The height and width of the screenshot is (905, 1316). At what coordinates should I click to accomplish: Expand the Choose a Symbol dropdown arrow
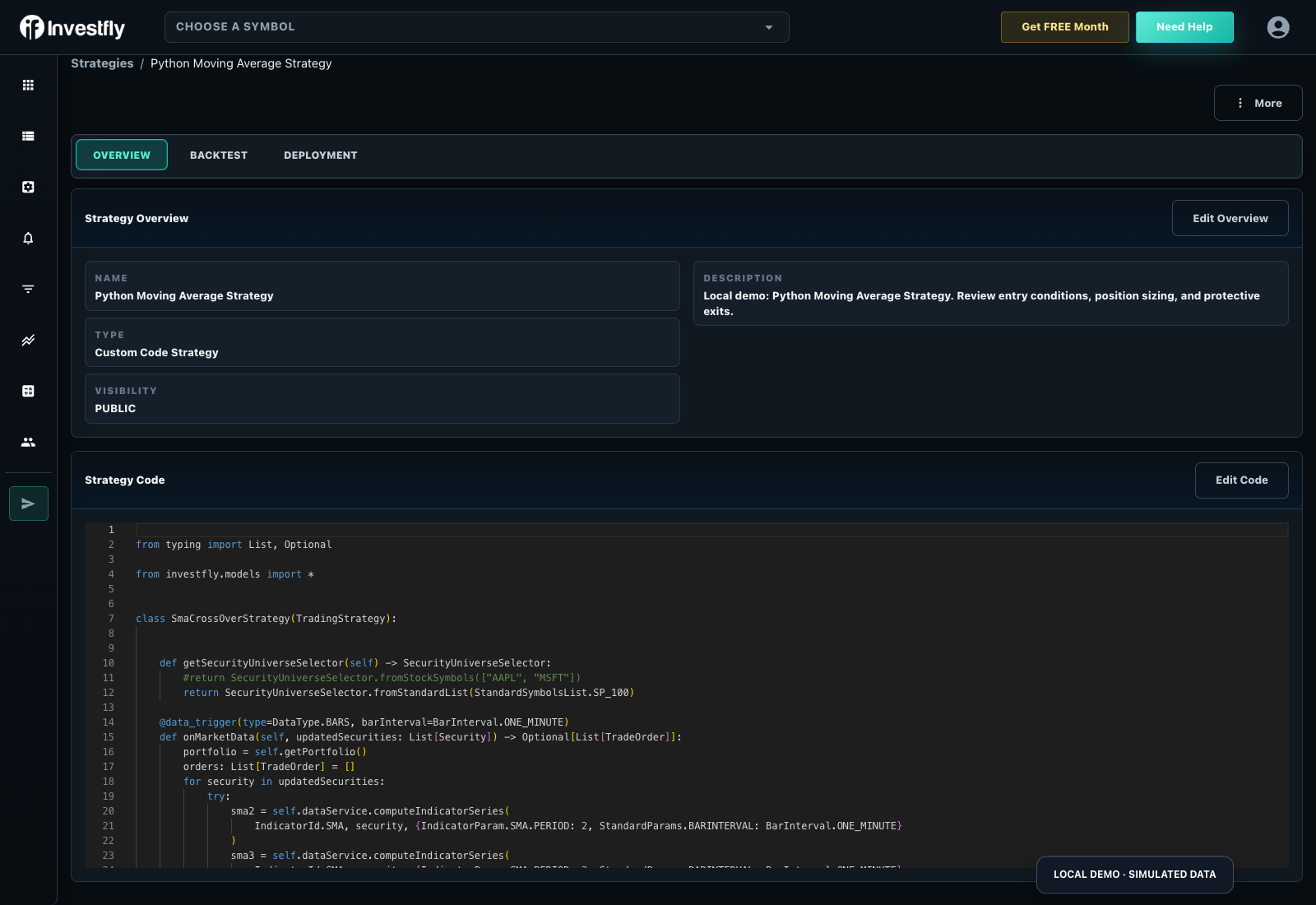pyautogui.click(x=769, y=27)
